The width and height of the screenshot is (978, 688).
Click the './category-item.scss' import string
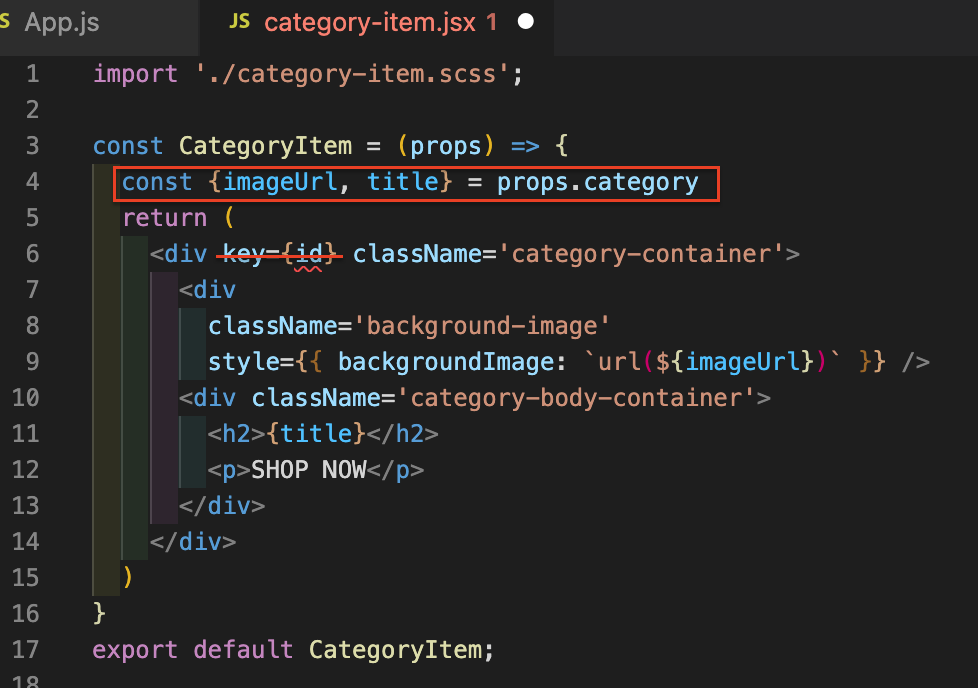tap(352, 74)
